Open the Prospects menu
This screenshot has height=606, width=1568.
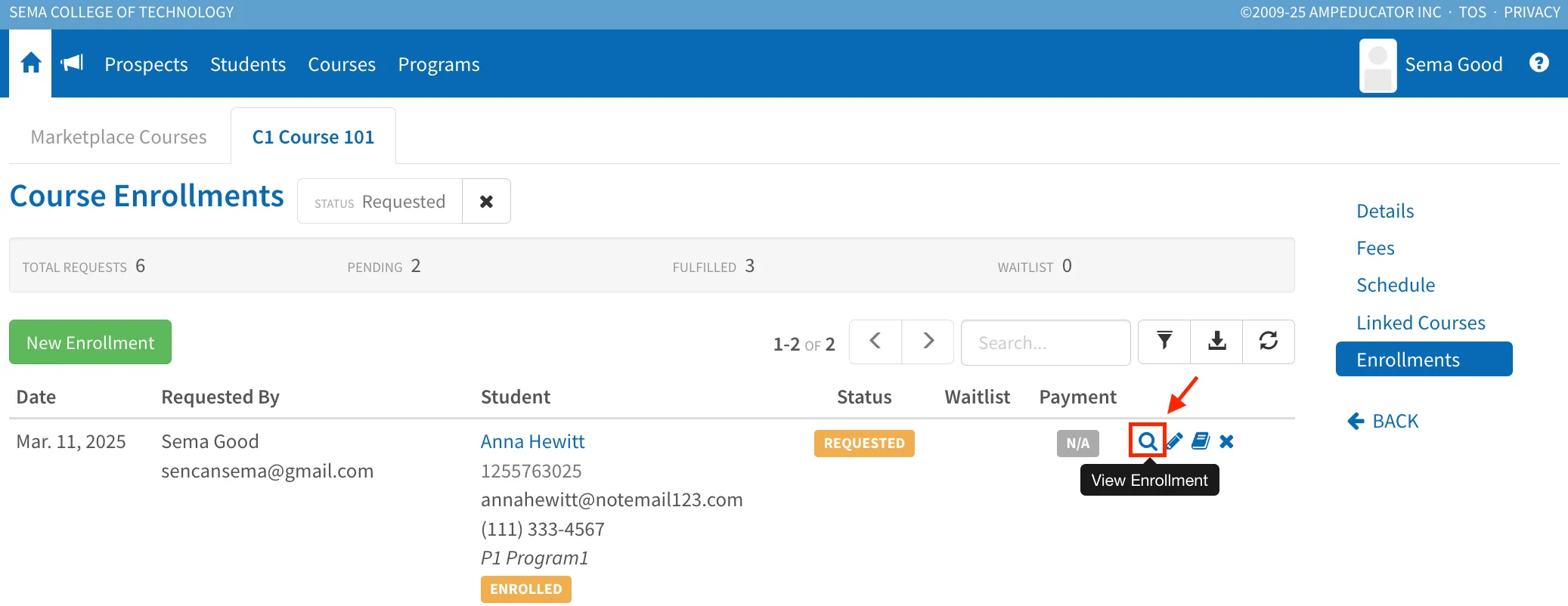pyautogui.click(x=146, y=64)
